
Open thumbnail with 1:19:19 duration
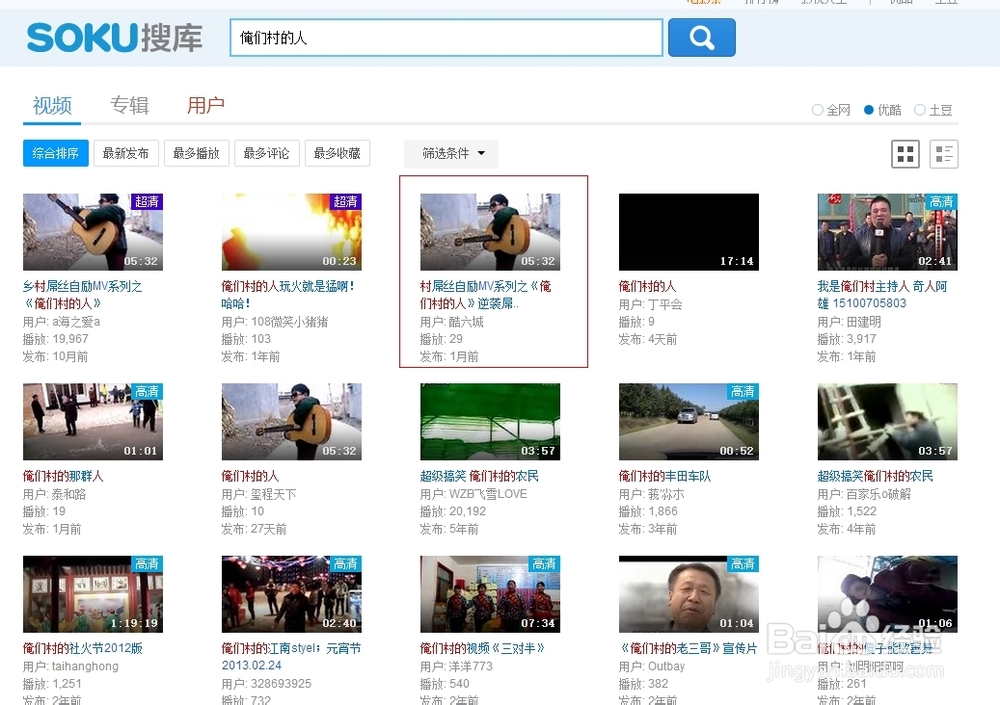coord(93,594)
